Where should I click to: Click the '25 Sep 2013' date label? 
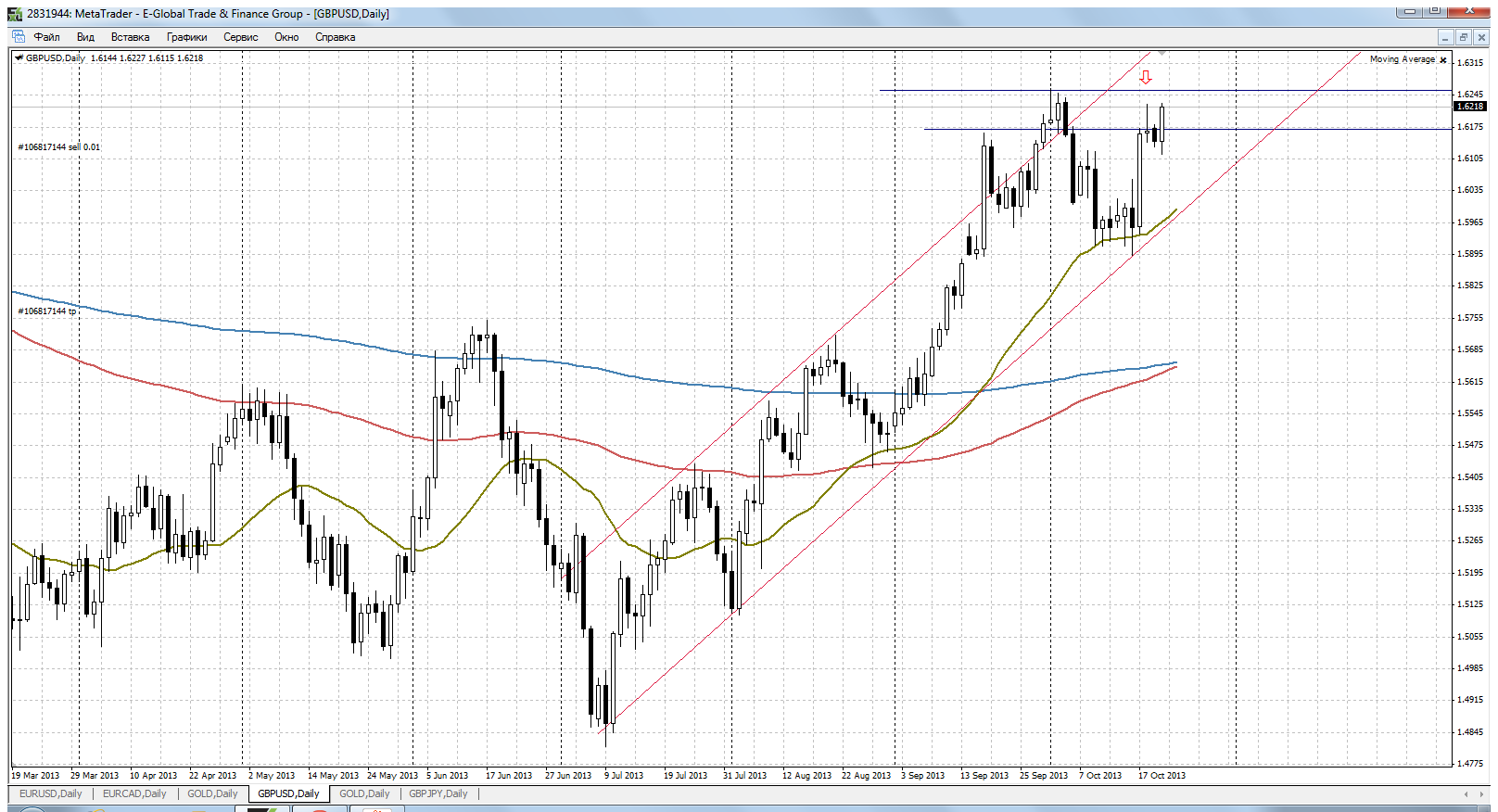pos(1044,776)
